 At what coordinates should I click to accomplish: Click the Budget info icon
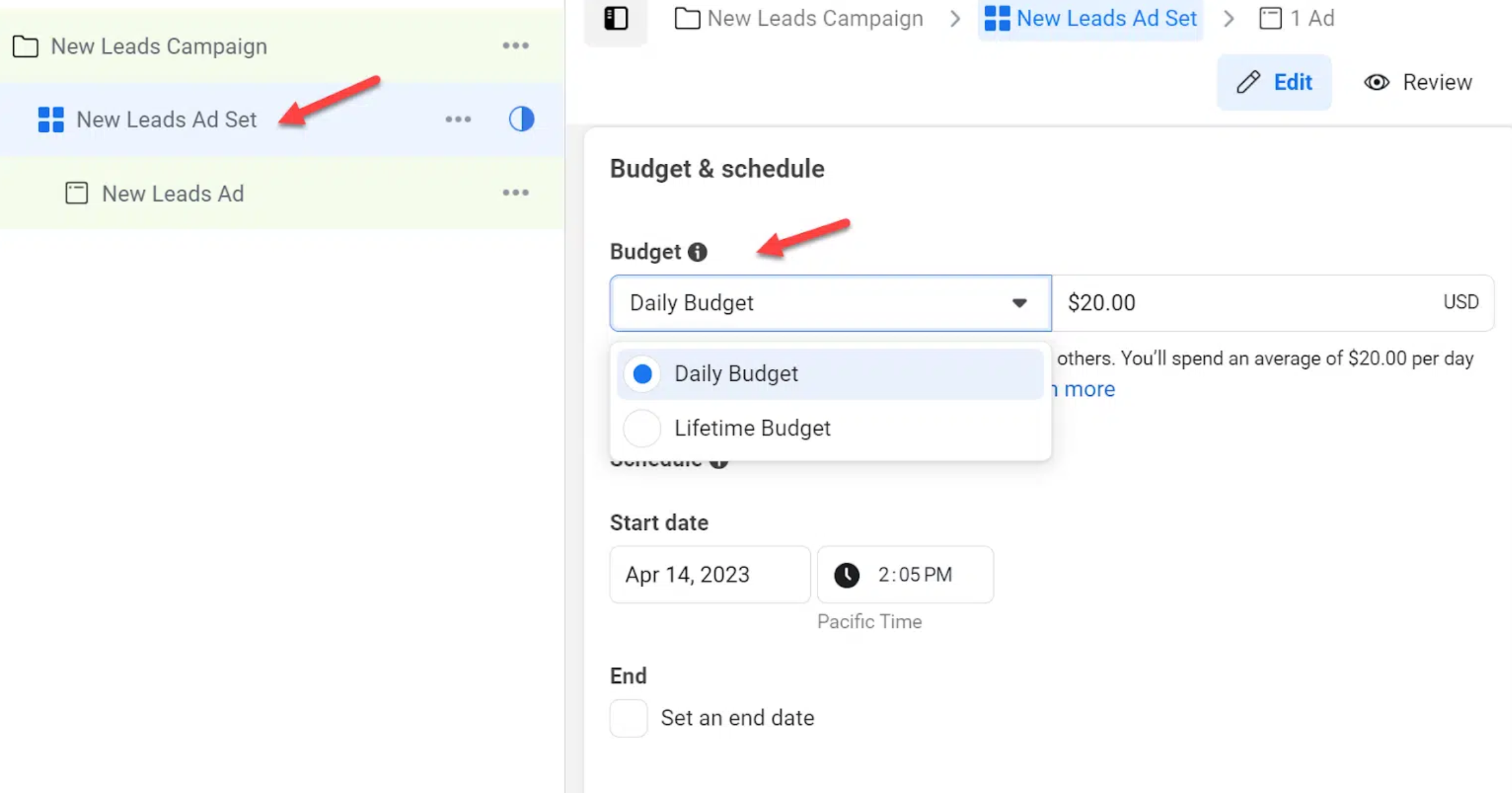tap(697, 251)
